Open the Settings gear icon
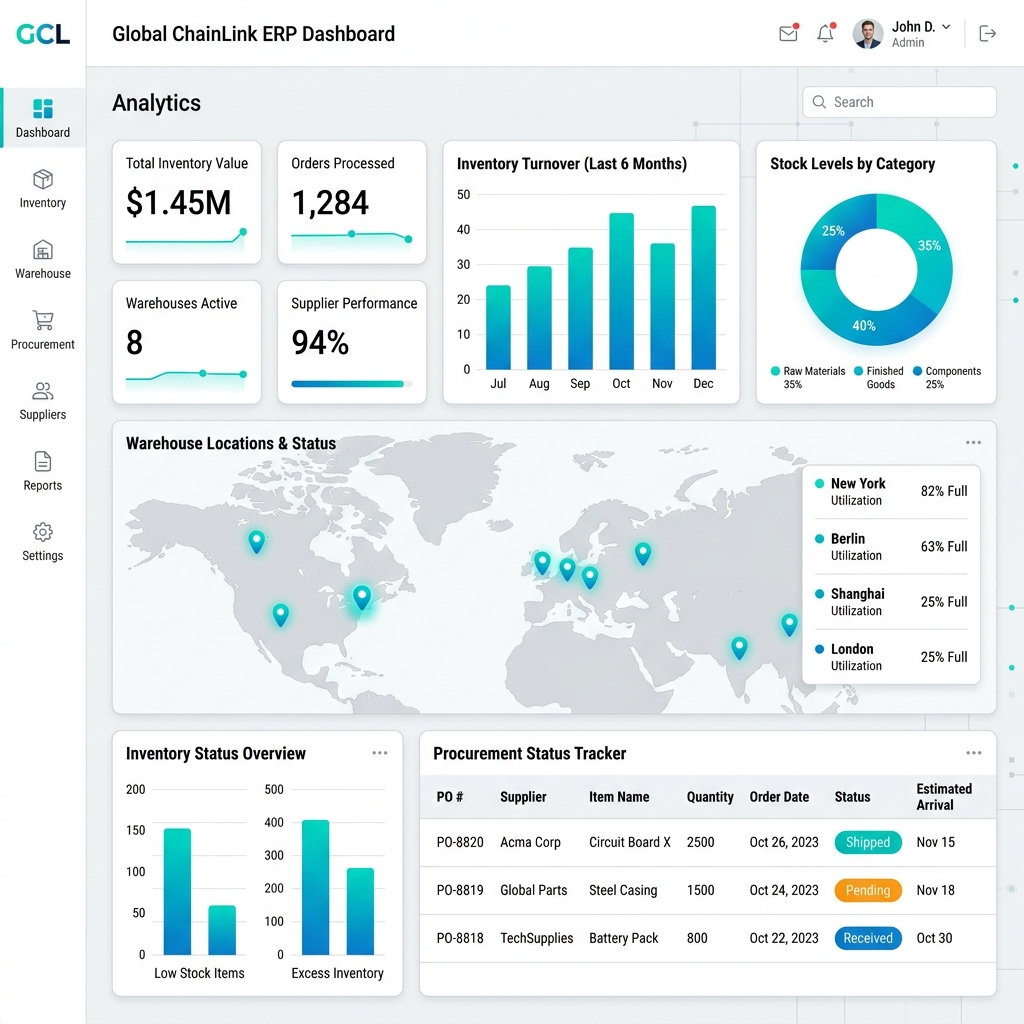Screen dimensions: 1024x1024 [43, 532]
